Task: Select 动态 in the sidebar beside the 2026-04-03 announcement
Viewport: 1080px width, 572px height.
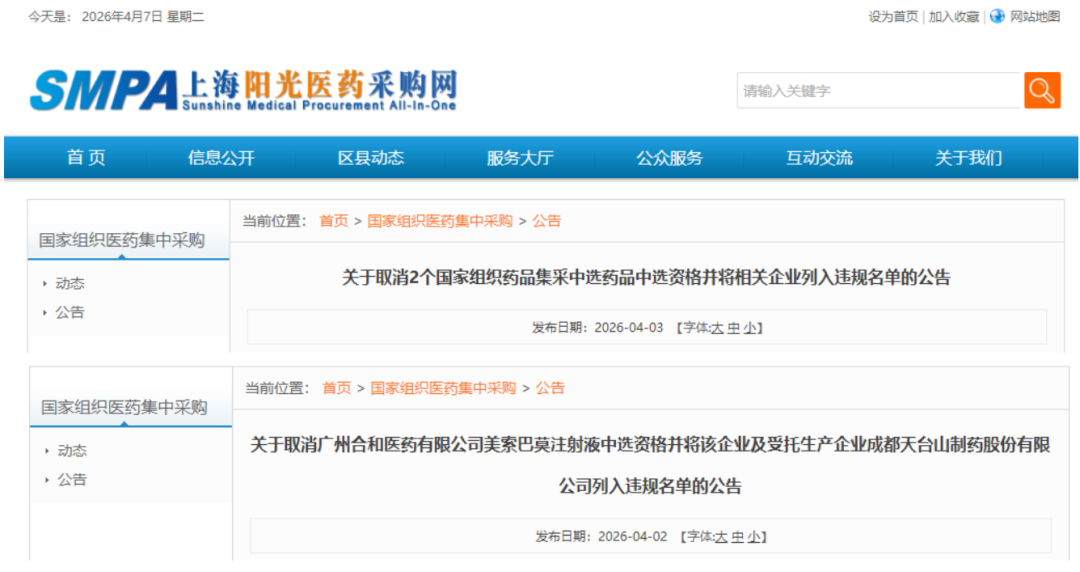Action: (x=70, y=284)
